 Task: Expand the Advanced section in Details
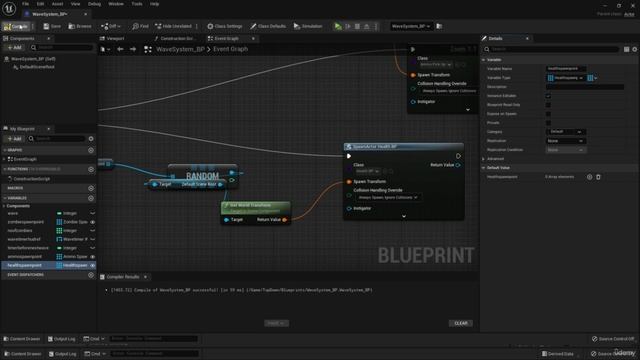tap(484, 159)
